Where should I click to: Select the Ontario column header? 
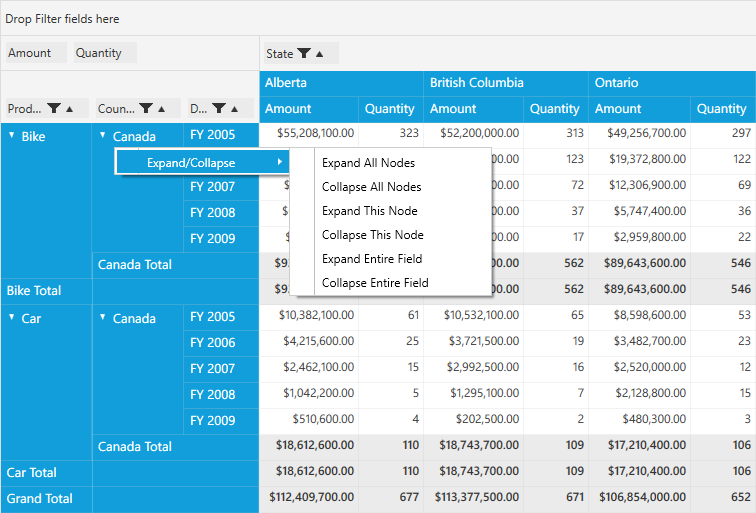(x=672, y=83)
